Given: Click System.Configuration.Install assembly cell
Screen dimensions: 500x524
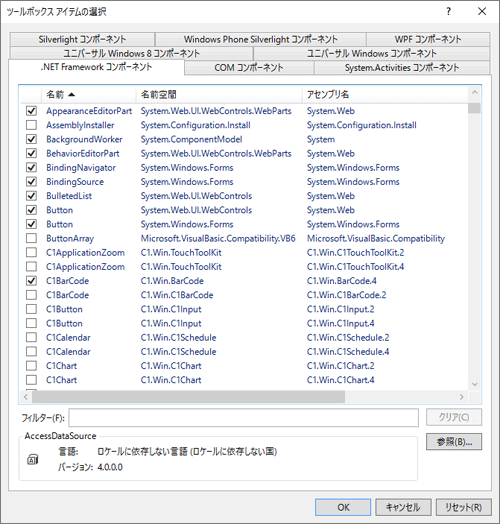Looking at the screenshot, I should (362, 125).
